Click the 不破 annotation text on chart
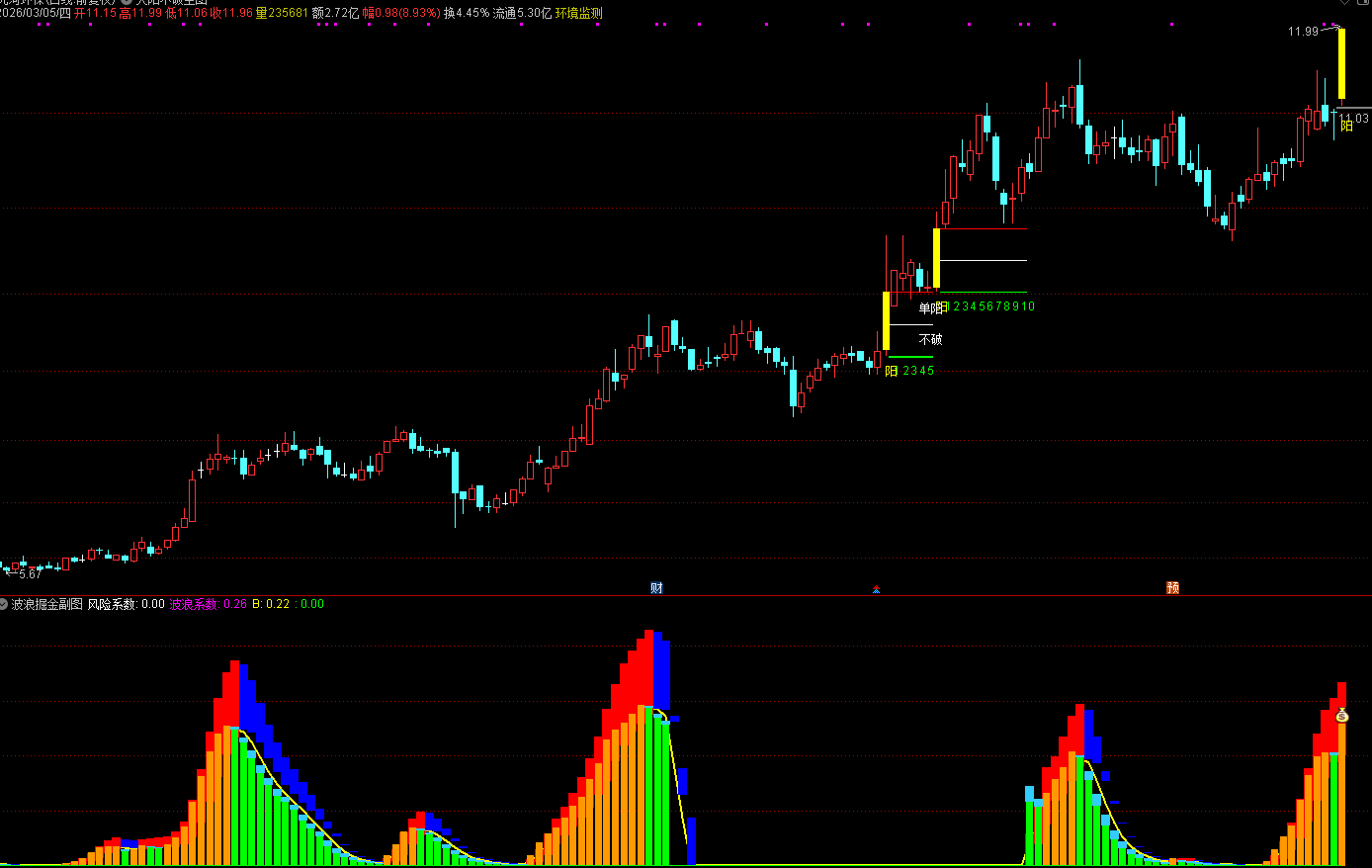Viewport: 1372px width, 868px height. point(930,339)
